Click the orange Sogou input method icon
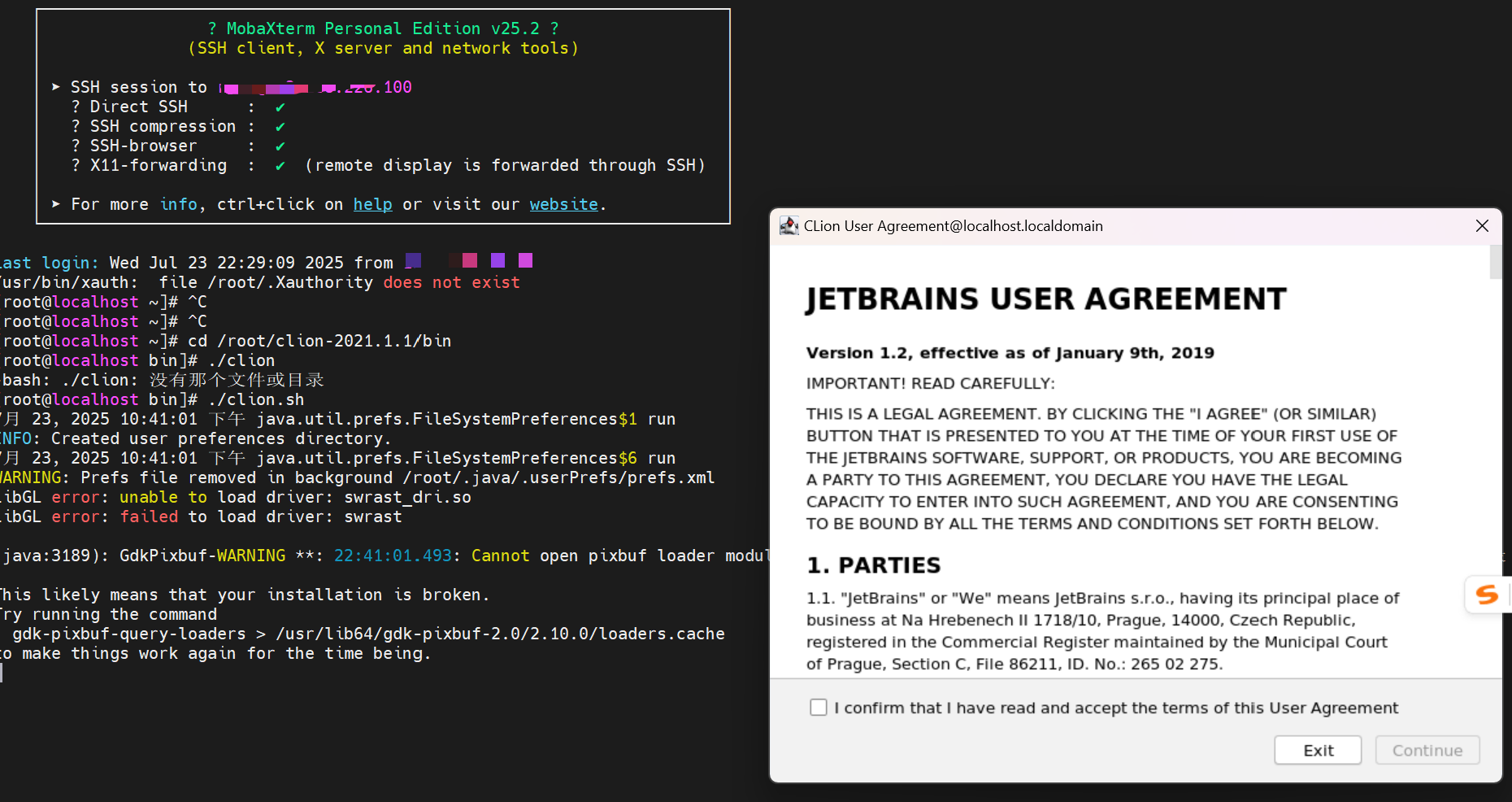 [x=1487, y=595]
